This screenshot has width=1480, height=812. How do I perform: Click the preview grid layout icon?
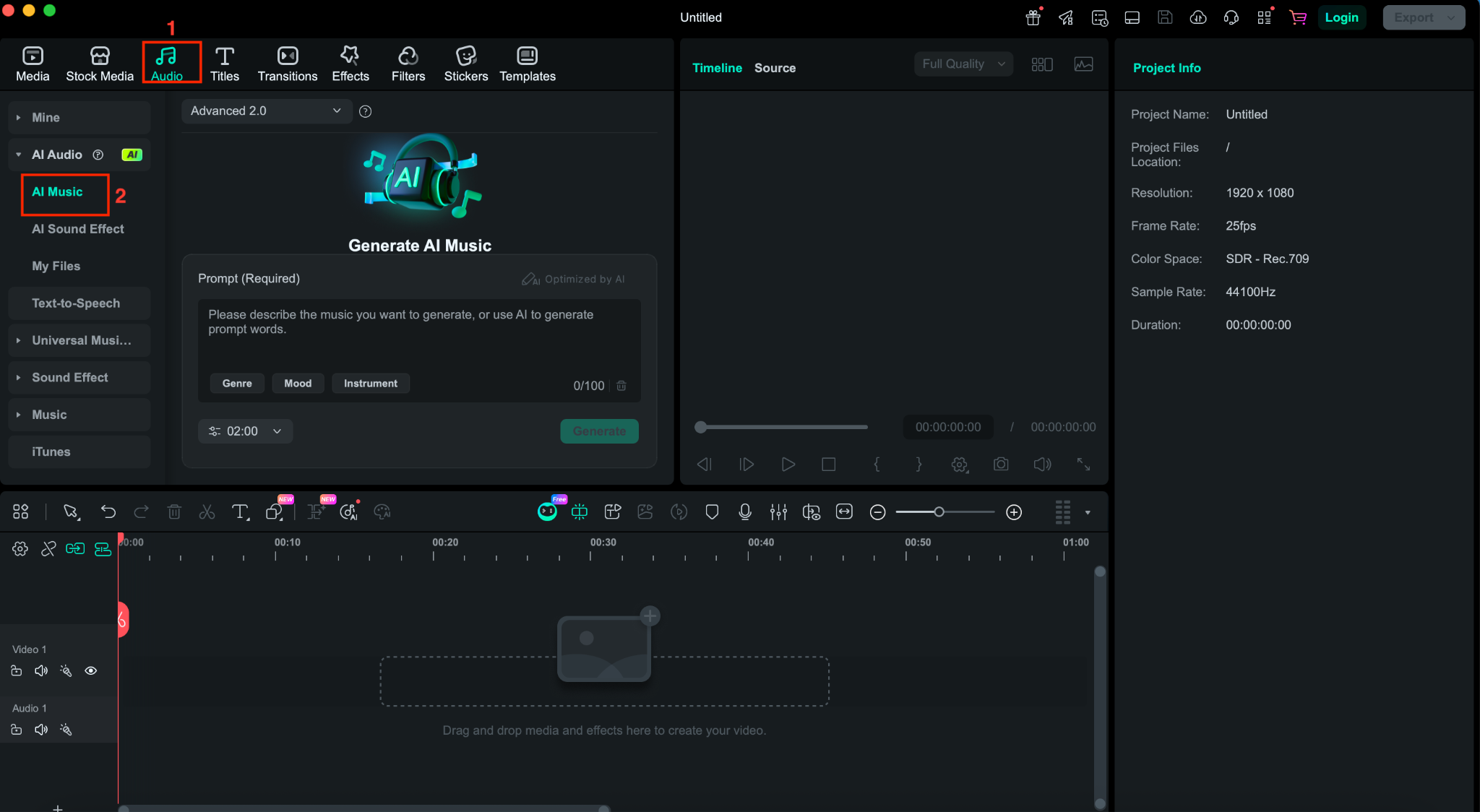1042,64
